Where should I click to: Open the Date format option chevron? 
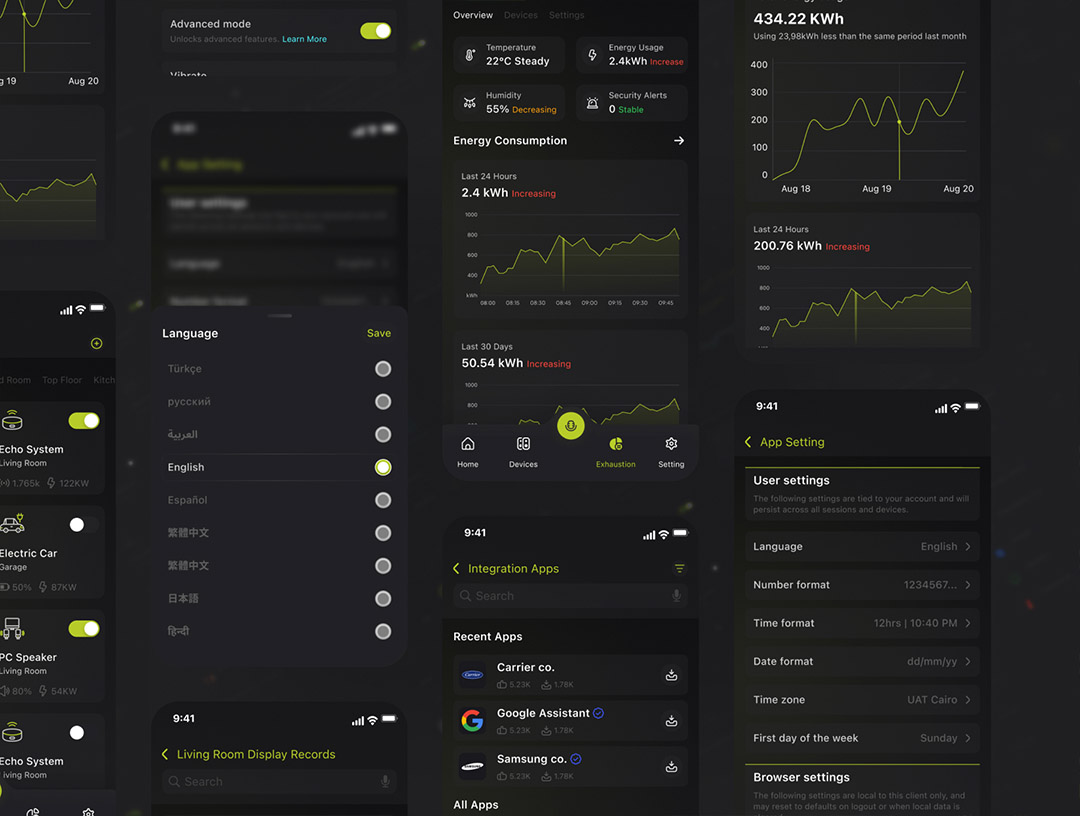tap(968, 662)
